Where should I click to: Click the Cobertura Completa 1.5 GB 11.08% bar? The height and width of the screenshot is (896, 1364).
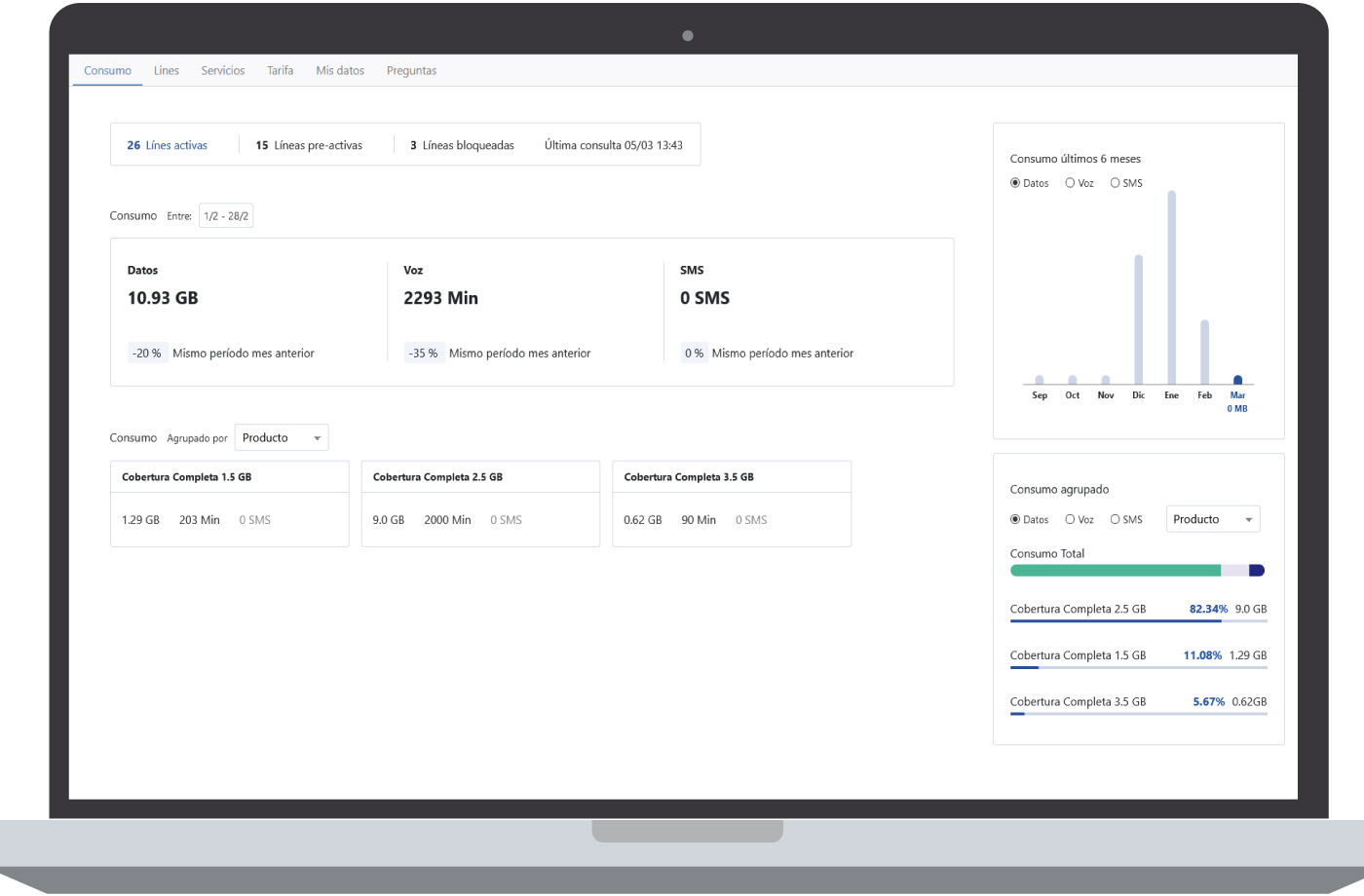pyautogui.click(x=1139, y=667)
